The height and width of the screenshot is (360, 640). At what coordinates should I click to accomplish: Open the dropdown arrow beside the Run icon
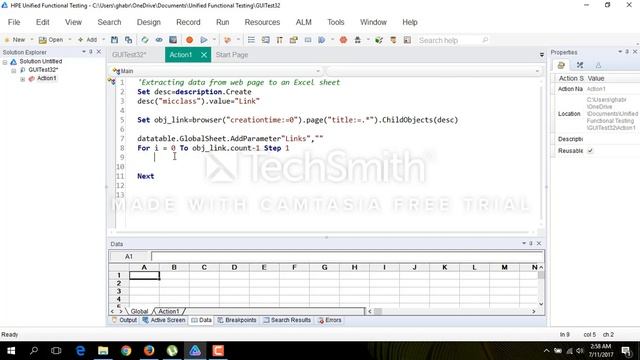214,40
